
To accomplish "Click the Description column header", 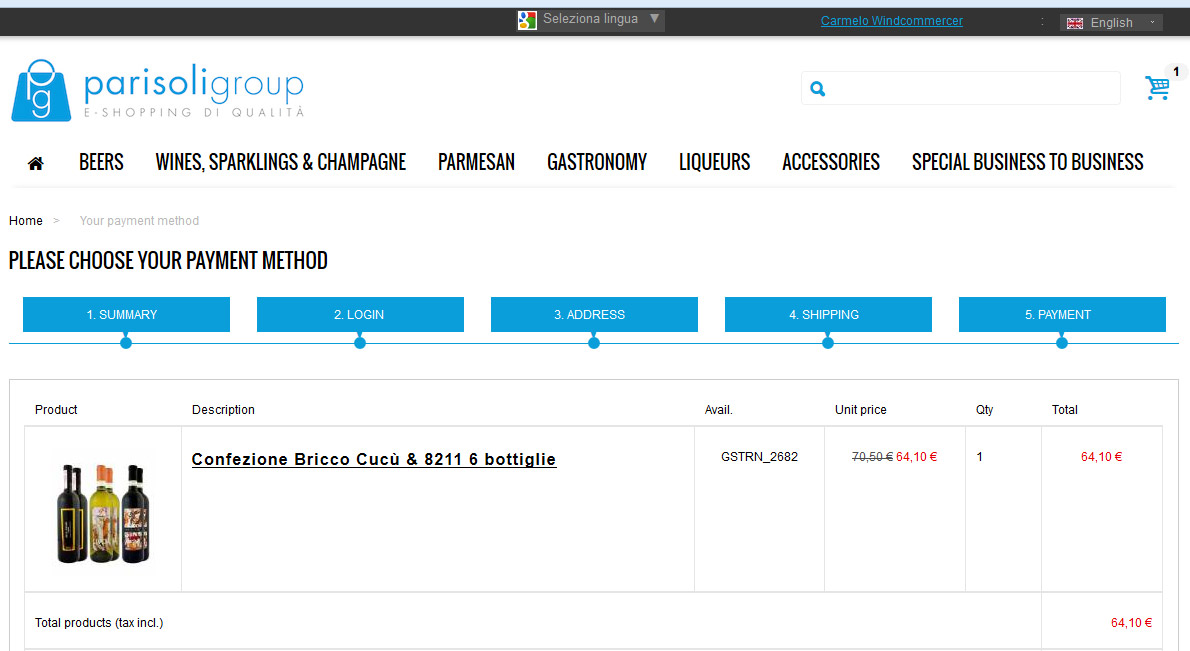I will [x=223, y=410].
